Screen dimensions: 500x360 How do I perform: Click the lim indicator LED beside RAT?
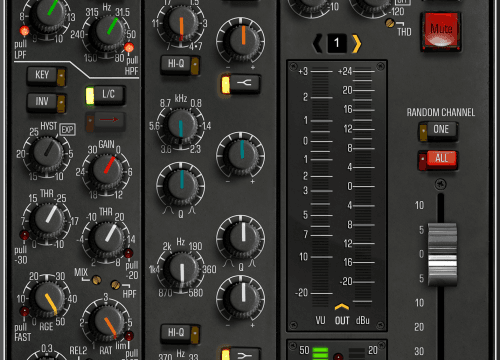point(129,336)
